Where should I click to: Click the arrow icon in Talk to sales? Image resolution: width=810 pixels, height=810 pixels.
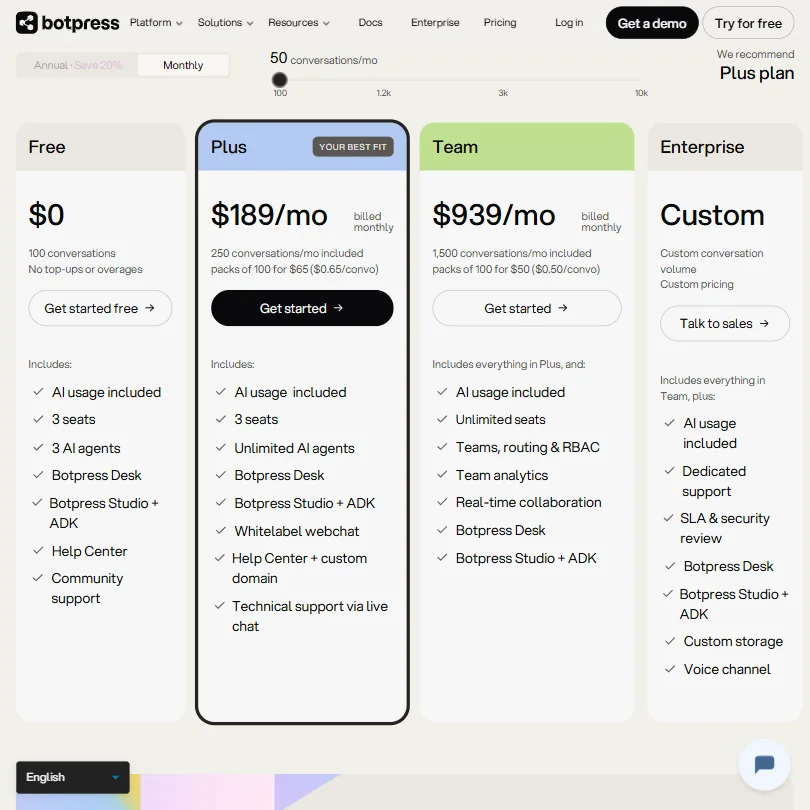[764, 323]
